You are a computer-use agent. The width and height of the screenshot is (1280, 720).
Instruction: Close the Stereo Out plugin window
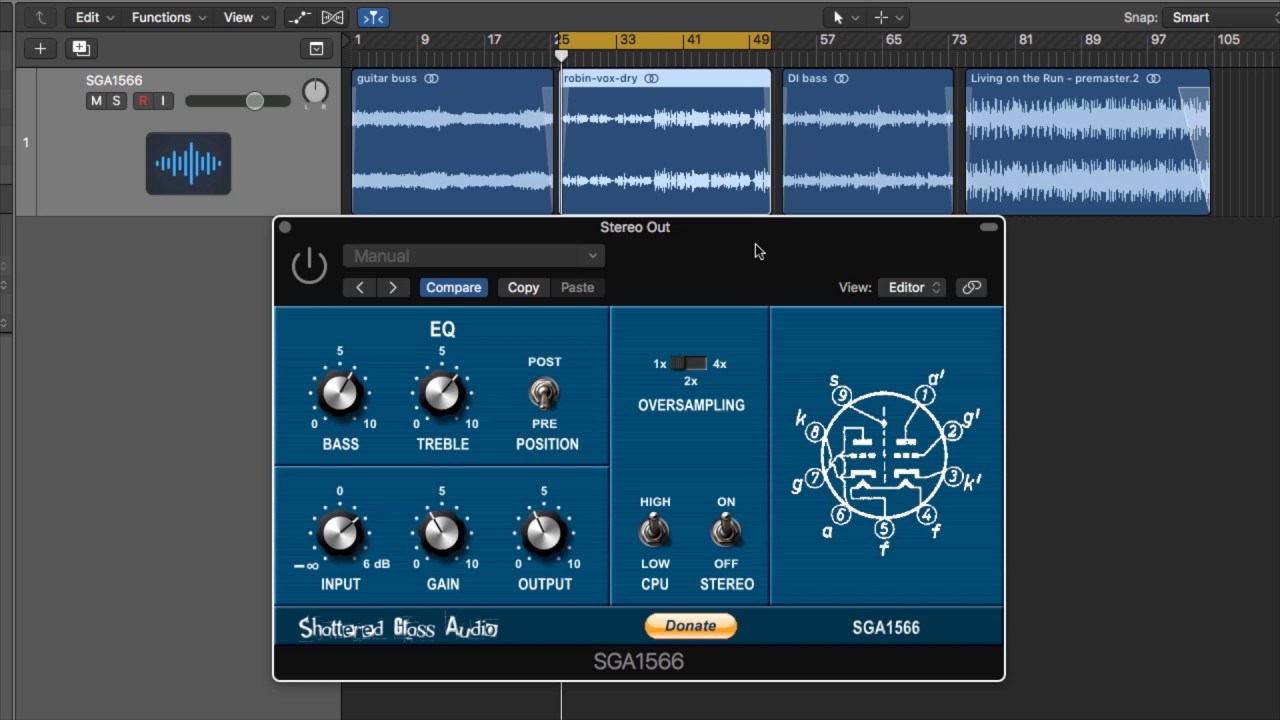click(285, 228)
